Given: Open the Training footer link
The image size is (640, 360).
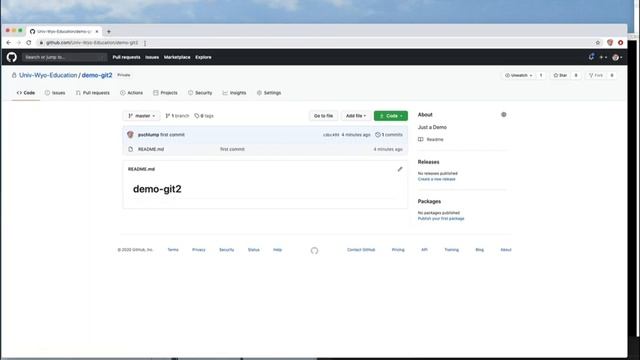Looking at the screenshot, I should (451, 250).
